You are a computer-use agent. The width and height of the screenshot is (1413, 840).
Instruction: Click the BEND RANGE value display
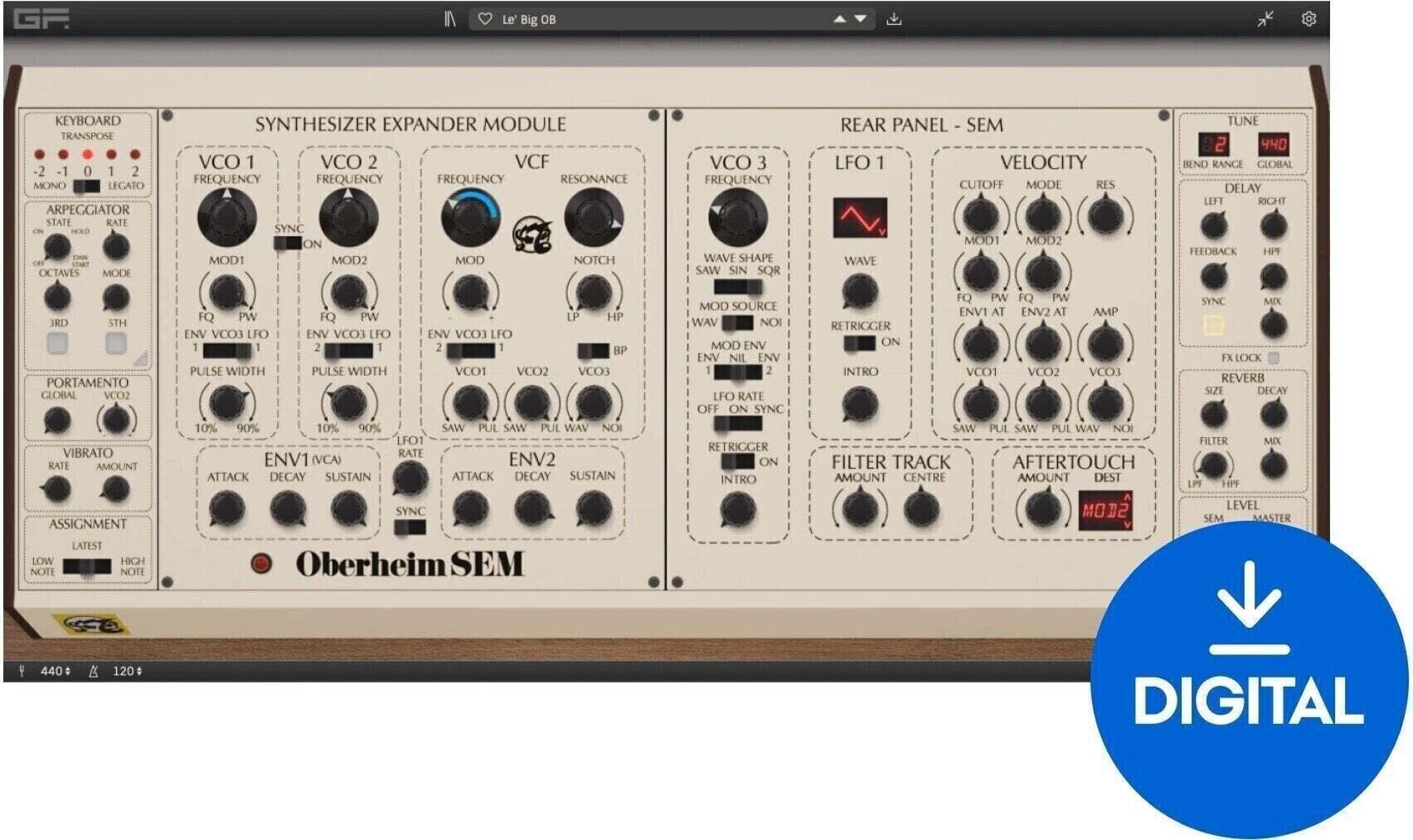(1213, 145)
